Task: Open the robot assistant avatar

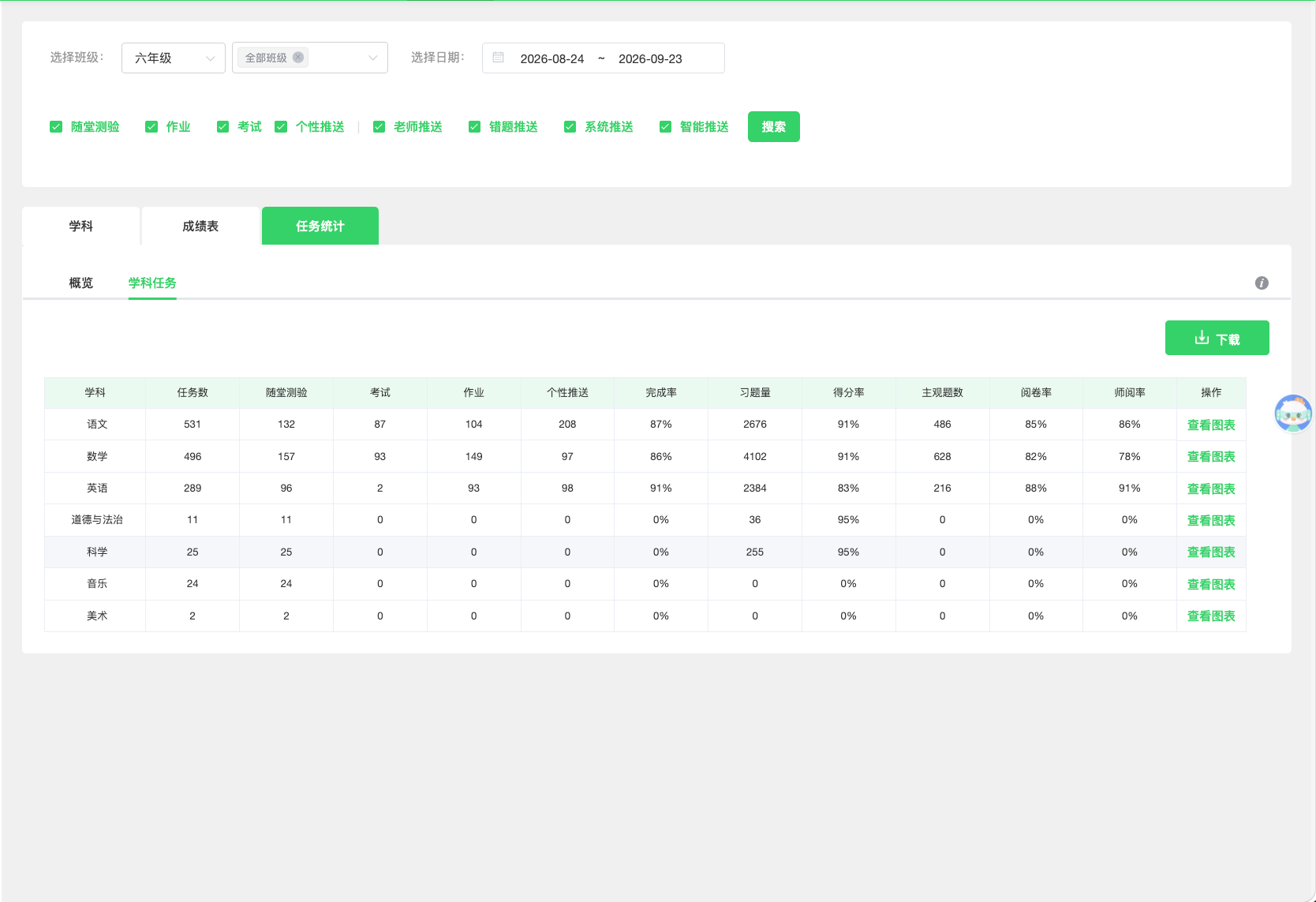Action: click(1293, 414)
